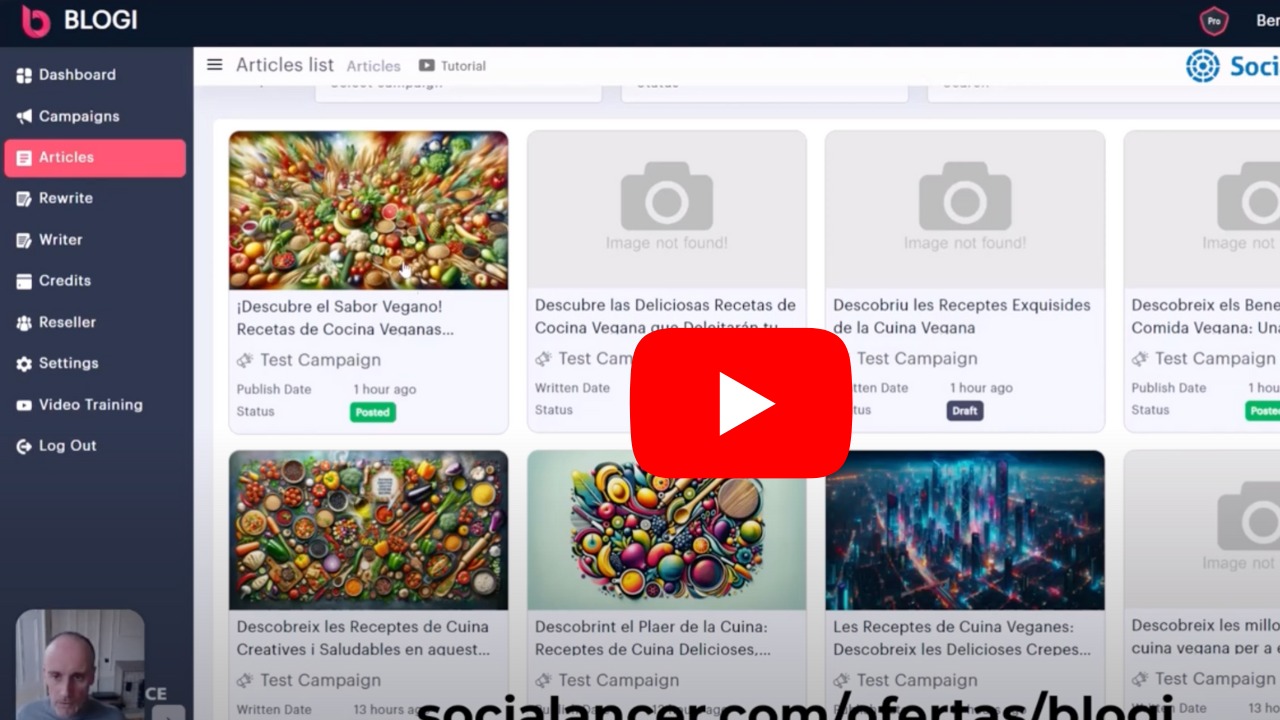Click the Writer edit icon
Image resolution: width=1280 pixels, height=720 pixels.
pyautogui.click(x=24, y=240)
